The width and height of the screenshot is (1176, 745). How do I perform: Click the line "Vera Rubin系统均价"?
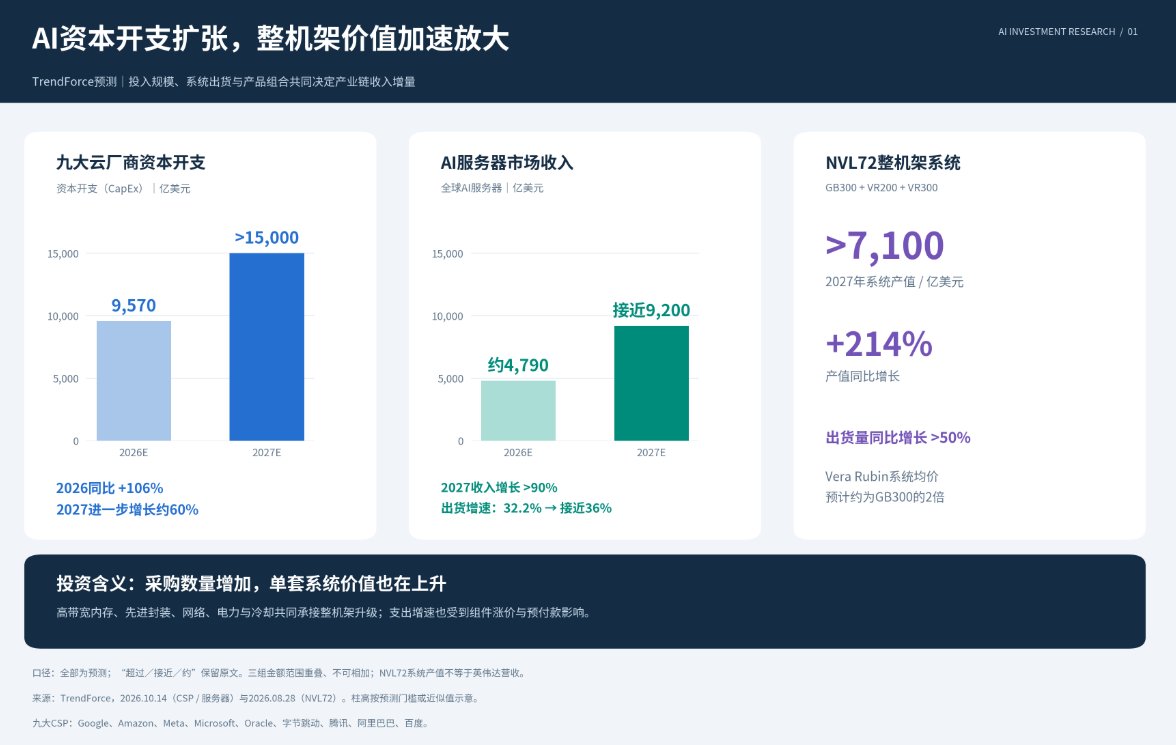[x=882, y=476]
